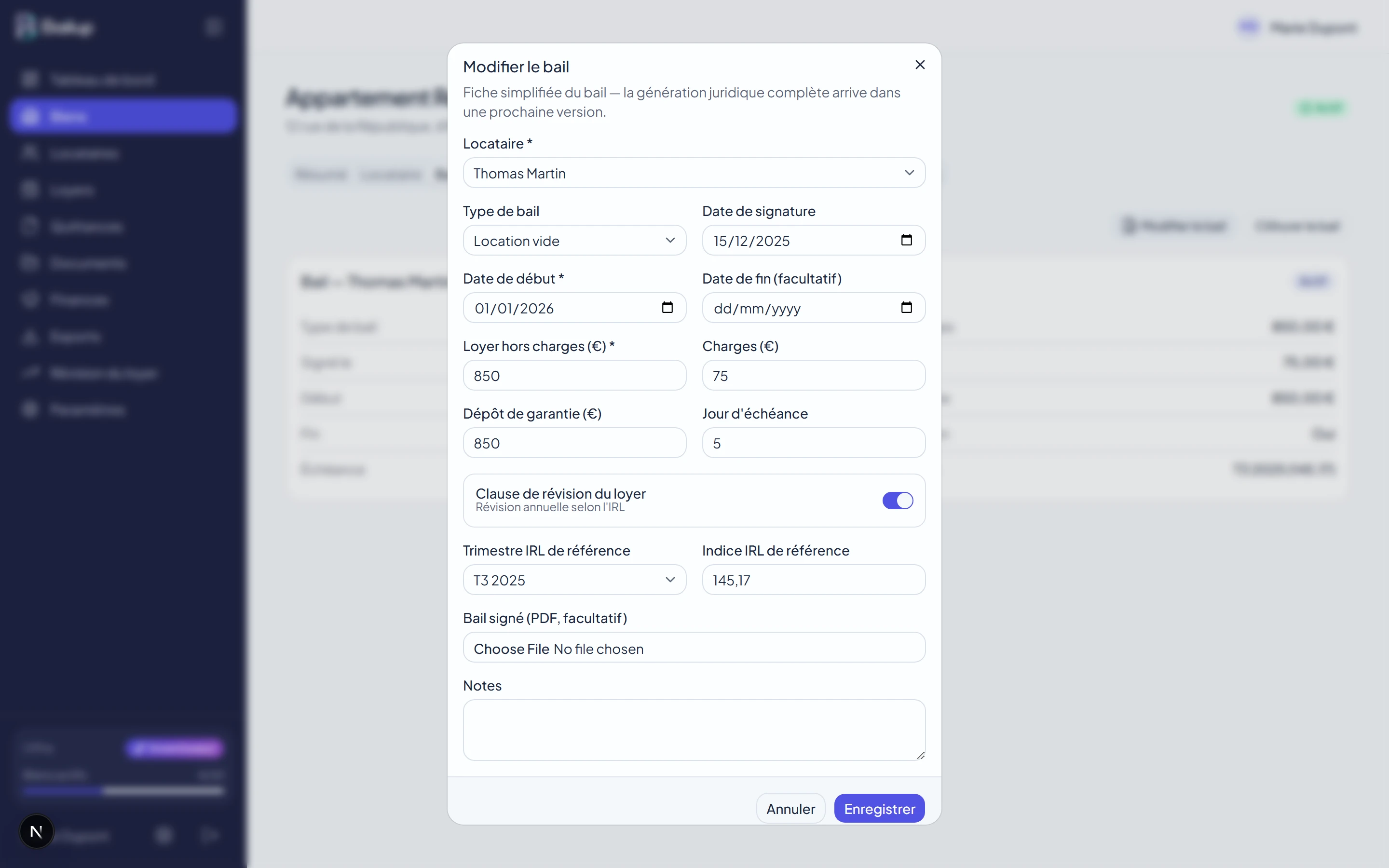Disable the Clause de révision du loyer switch
1389x868 pixels.
897,501
